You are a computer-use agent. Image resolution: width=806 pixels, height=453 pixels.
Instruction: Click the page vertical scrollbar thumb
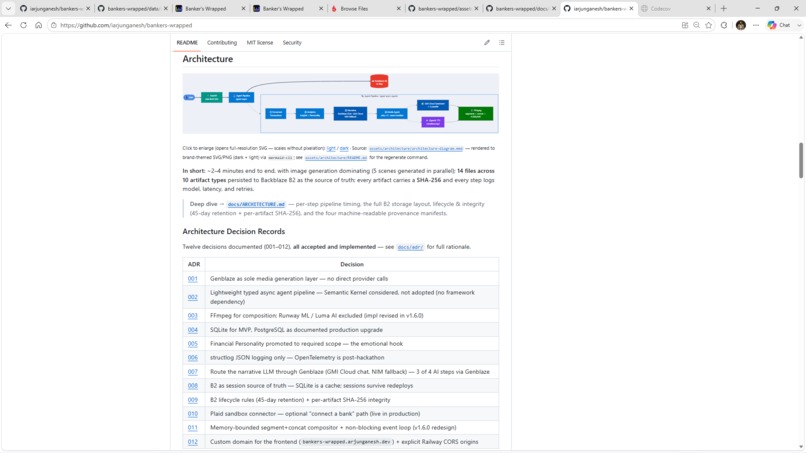pos(801,160)
